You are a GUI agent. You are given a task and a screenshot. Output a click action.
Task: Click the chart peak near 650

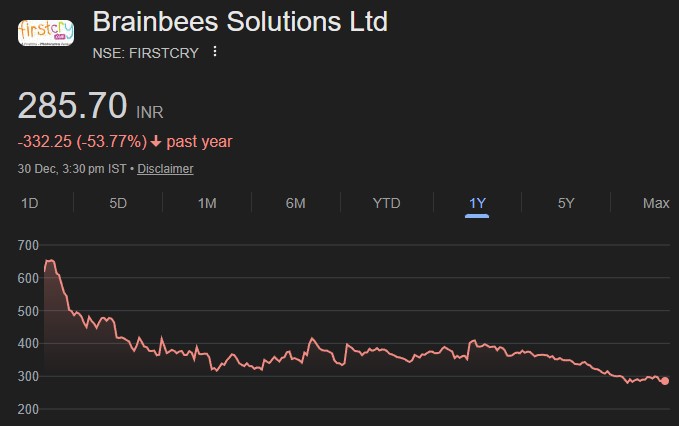coord(49,261)
